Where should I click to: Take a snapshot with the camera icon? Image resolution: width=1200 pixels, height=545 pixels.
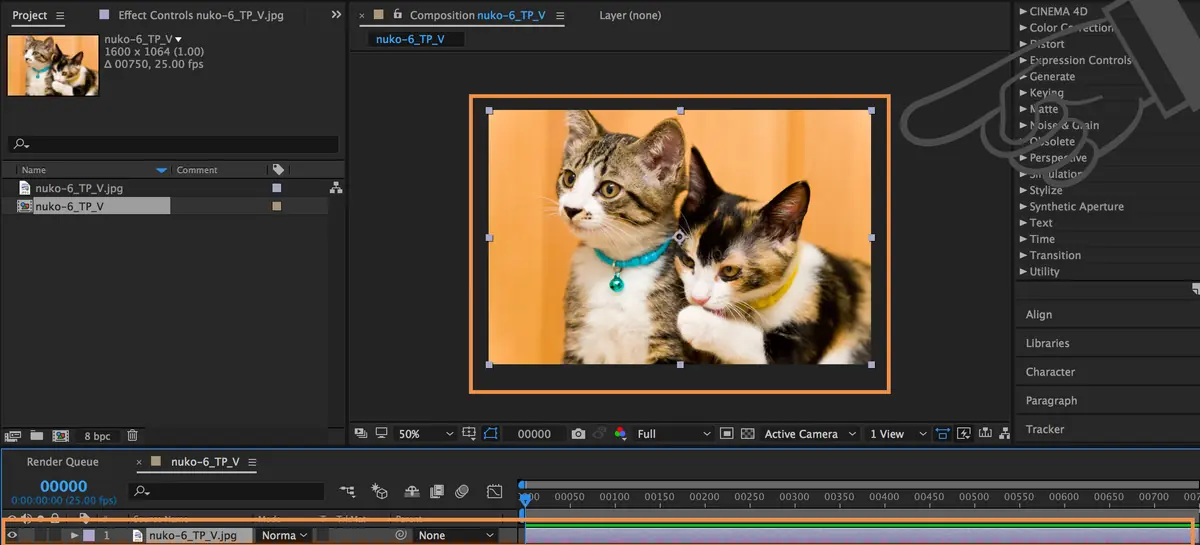pyautogui.click(x=578, y=434)
